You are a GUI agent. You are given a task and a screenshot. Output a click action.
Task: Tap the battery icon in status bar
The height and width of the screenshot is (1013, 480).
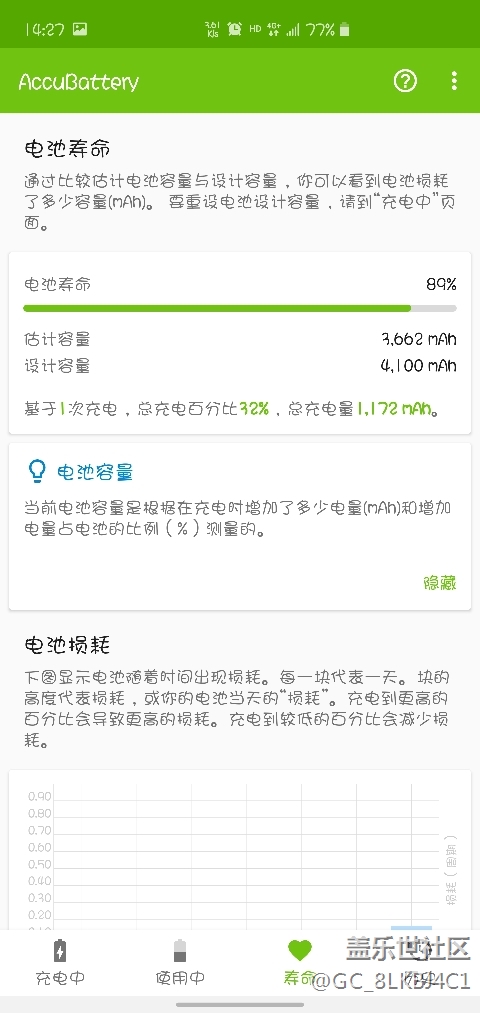(345, 29)
